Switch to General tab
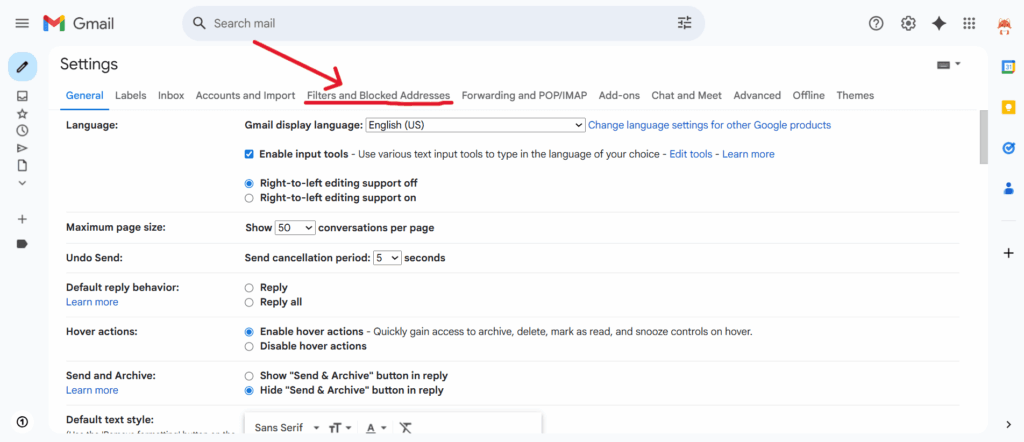 point(85,95)
